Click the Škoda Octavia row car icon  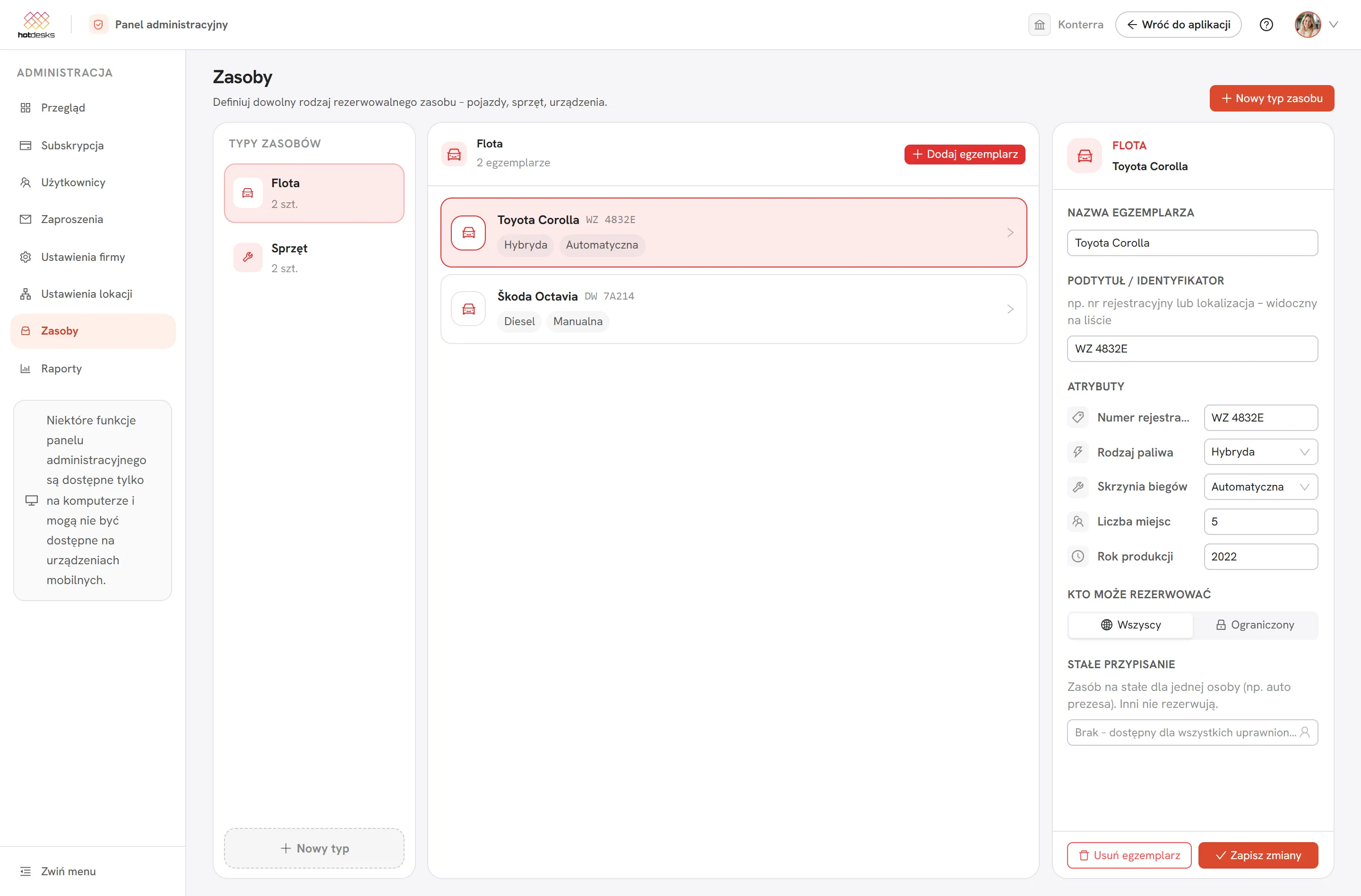(468, 310)
